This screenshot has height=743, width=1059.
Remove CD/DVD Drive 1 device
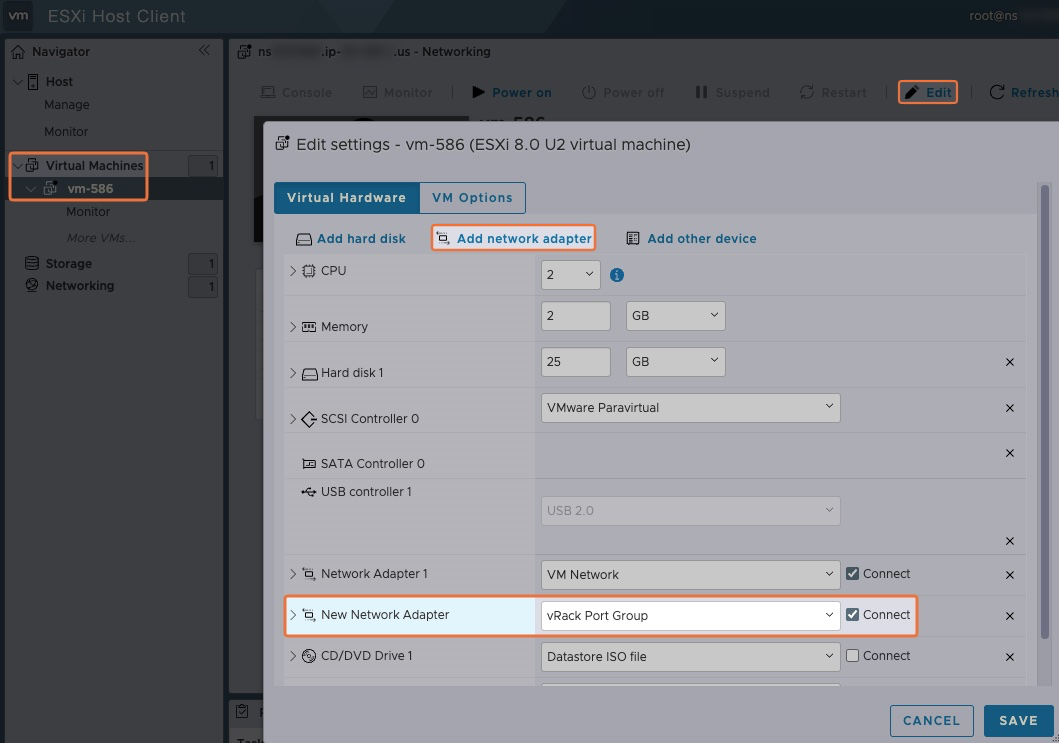point(1010,657)
